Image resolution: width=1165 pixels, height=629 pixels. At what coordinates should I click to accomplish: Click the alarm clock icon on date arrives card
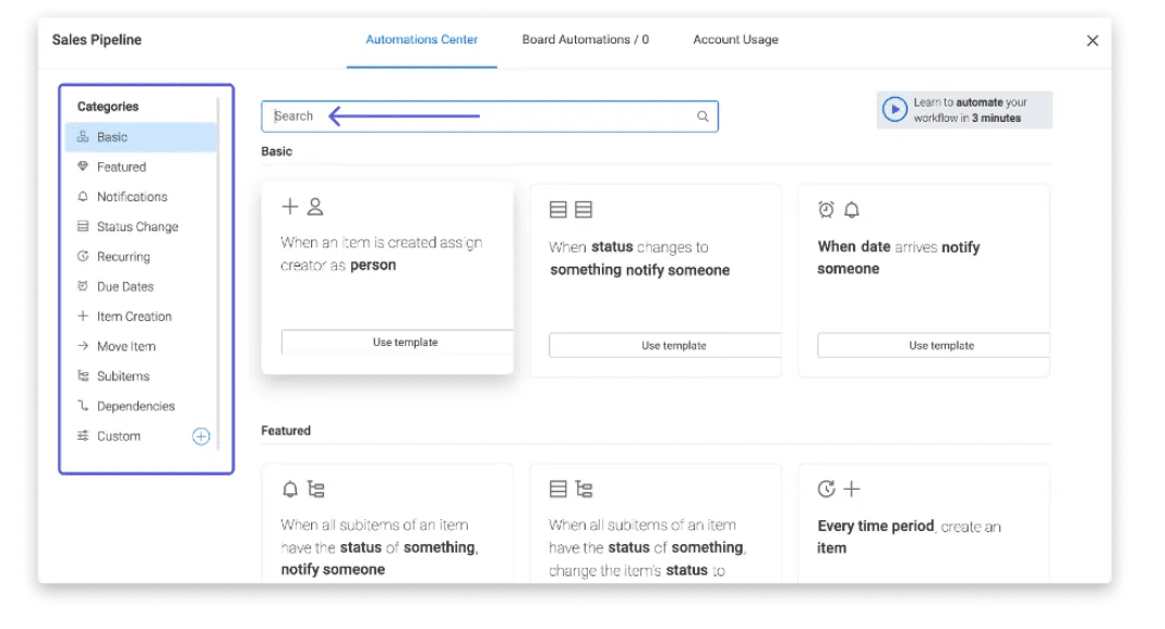click(x=825, y=209)
